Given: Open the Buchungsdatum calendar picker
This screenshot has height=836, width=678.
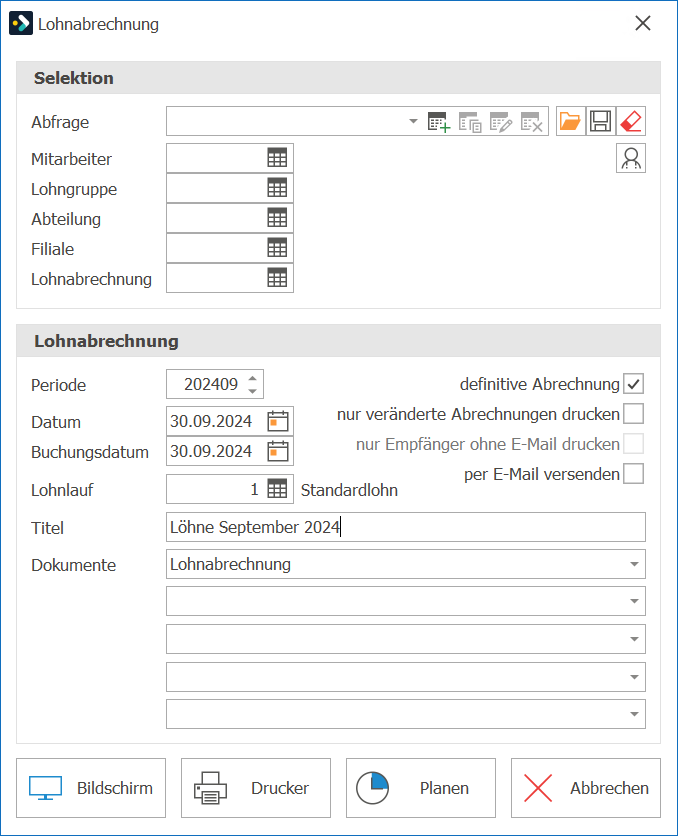Looking at the screenshot, I should click(278, 451).
